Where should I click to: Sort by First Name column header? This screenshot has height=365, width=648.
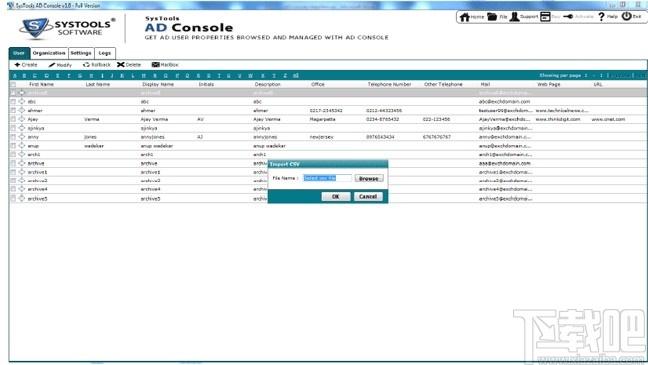(41, 84)
